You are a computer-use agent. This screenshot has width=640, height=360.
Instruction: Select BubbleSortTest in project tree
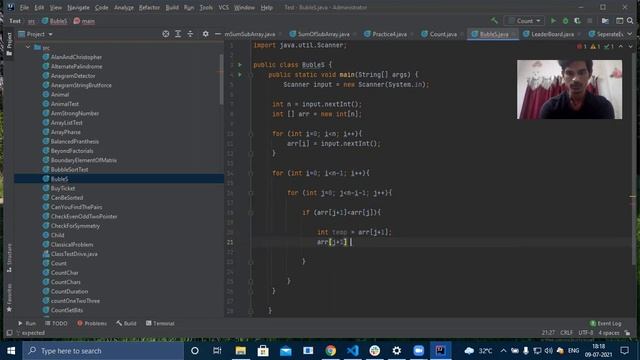pos(69,169)
